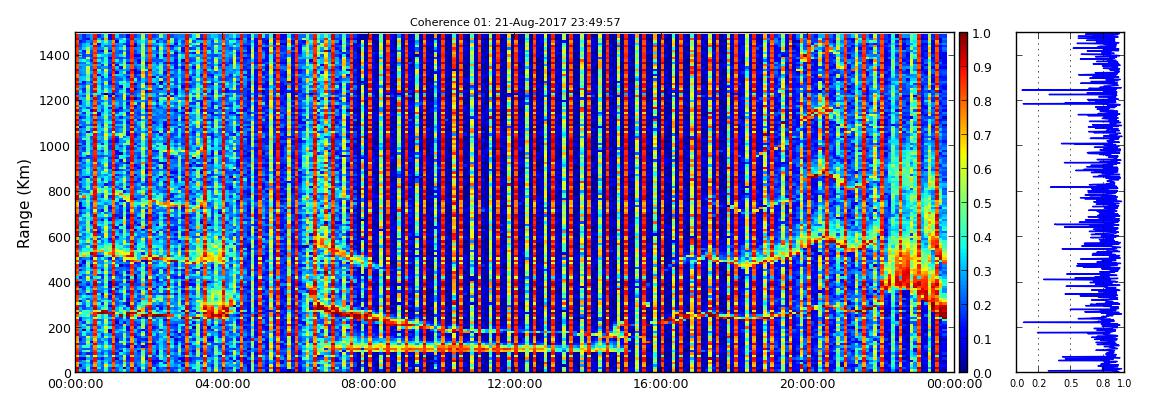Click the green middle of the colorbar
This screenshot has width=1150, height=407.
(x=964, y=202)
